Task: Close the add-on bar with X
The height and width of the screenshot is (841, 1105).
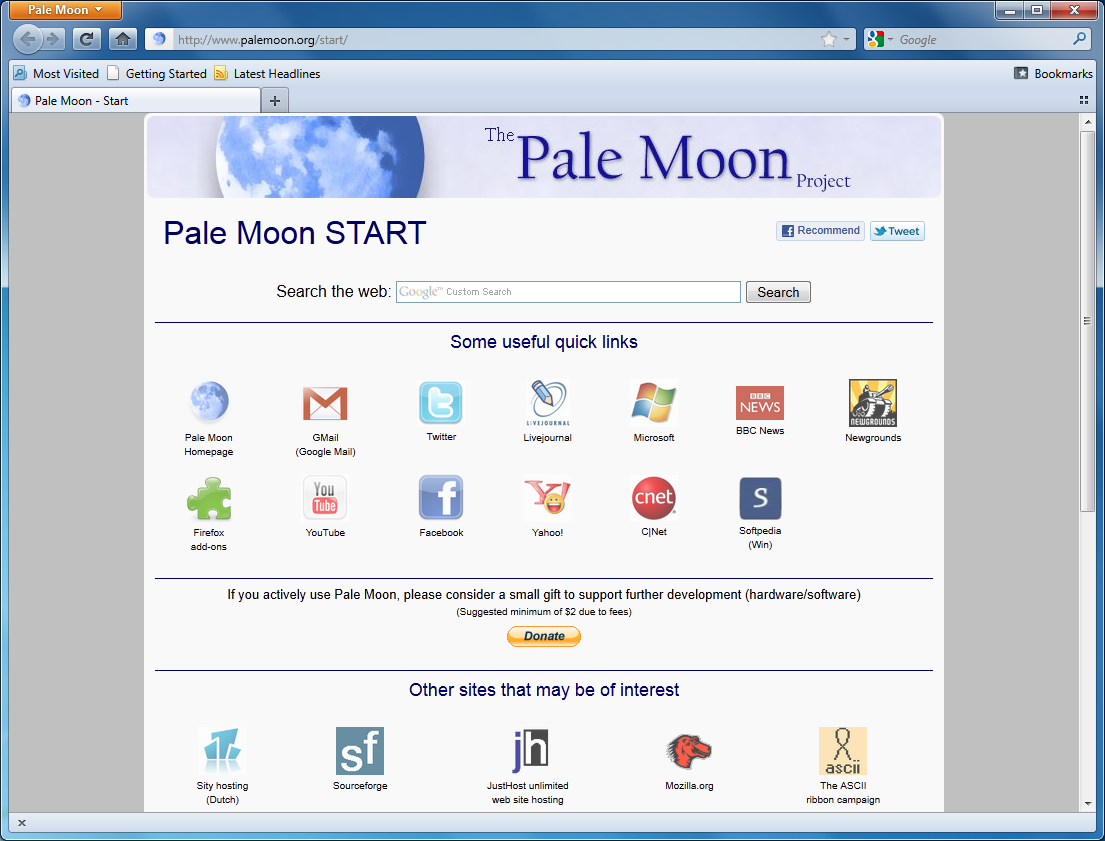Action: point(22,823)
